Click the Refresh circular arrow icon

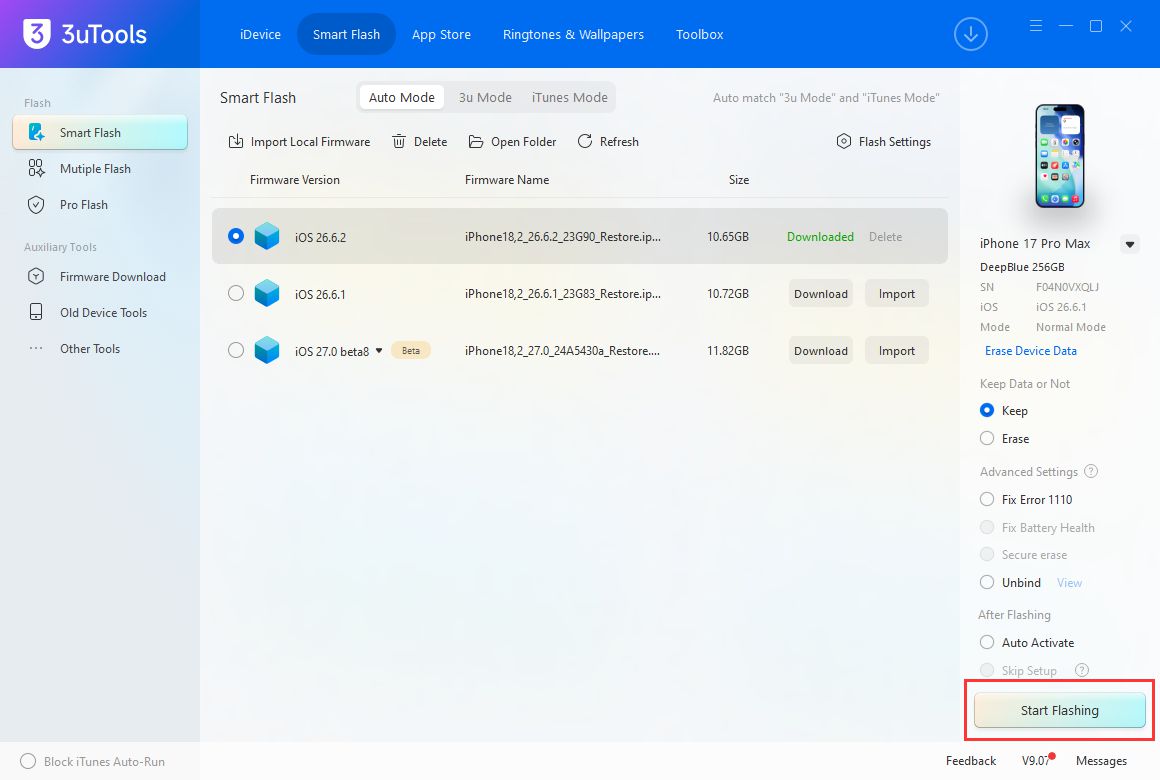pyautogui.click(x=585, y=141)
